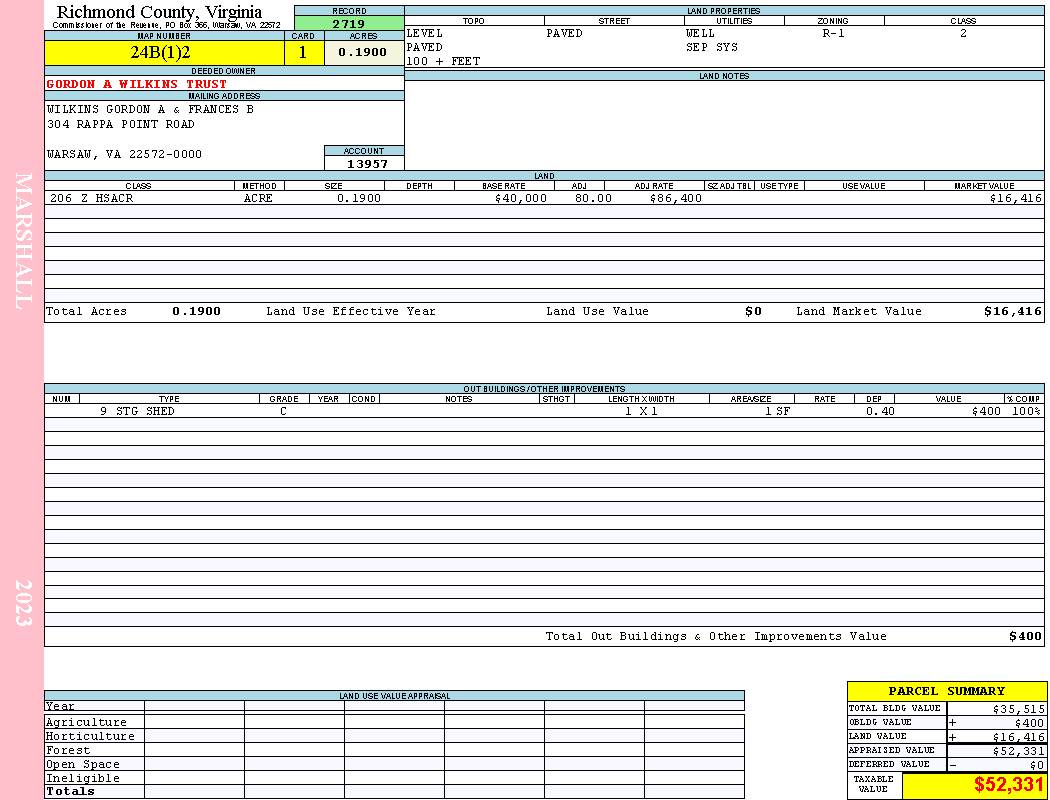Click WARSAW, VA 22572-0000 line
Screen dimensions: 1050x800
[124, 154]
